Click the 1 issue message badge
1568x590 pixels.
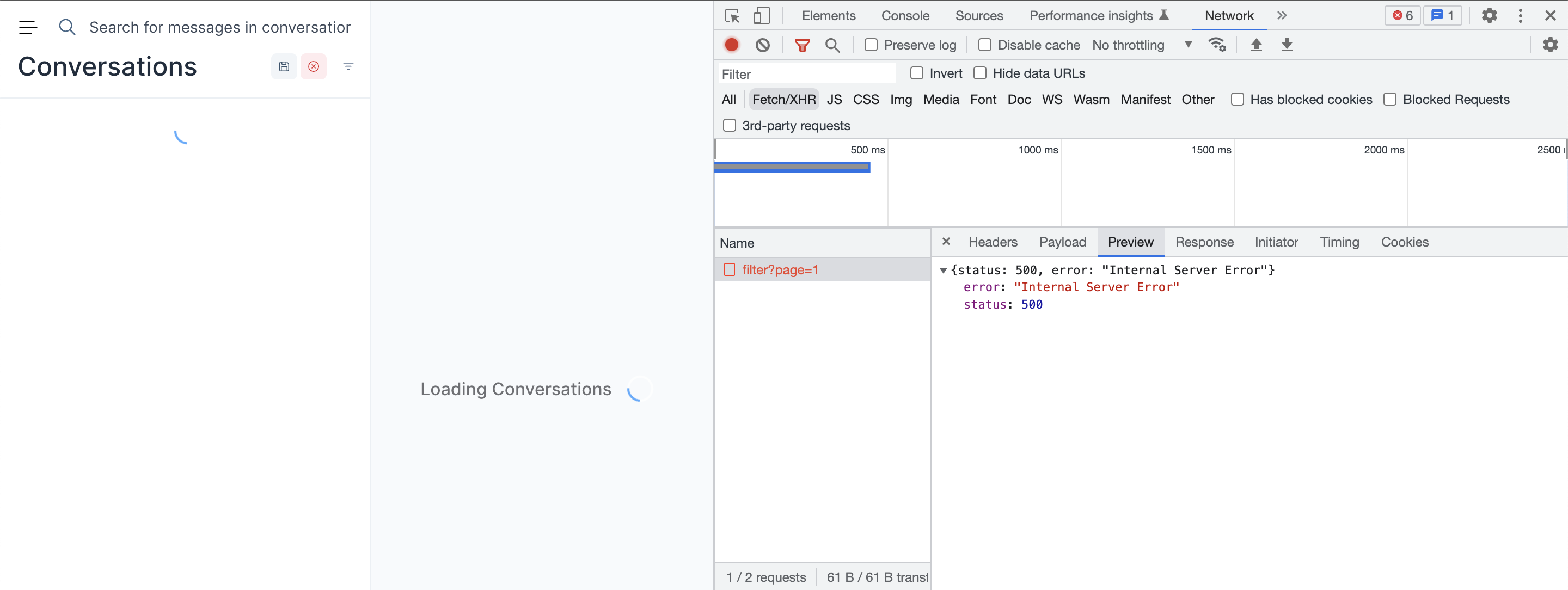point(1442,16)
